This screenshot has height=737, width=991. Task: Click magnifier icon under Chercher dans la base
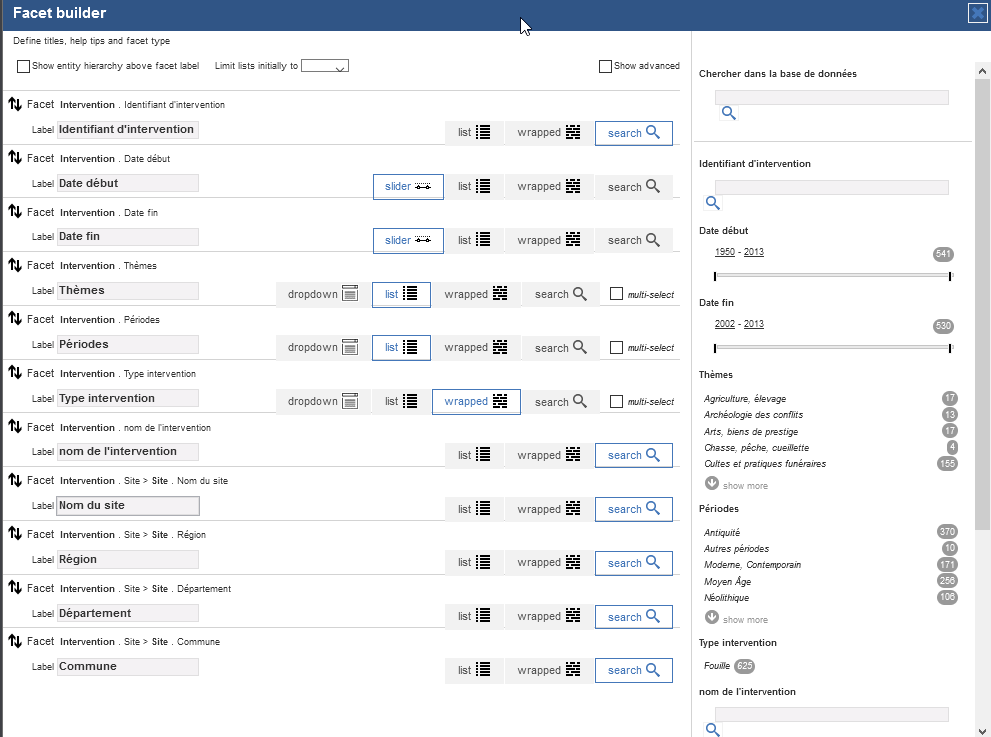pyautogui.click(x=728, y=114)
